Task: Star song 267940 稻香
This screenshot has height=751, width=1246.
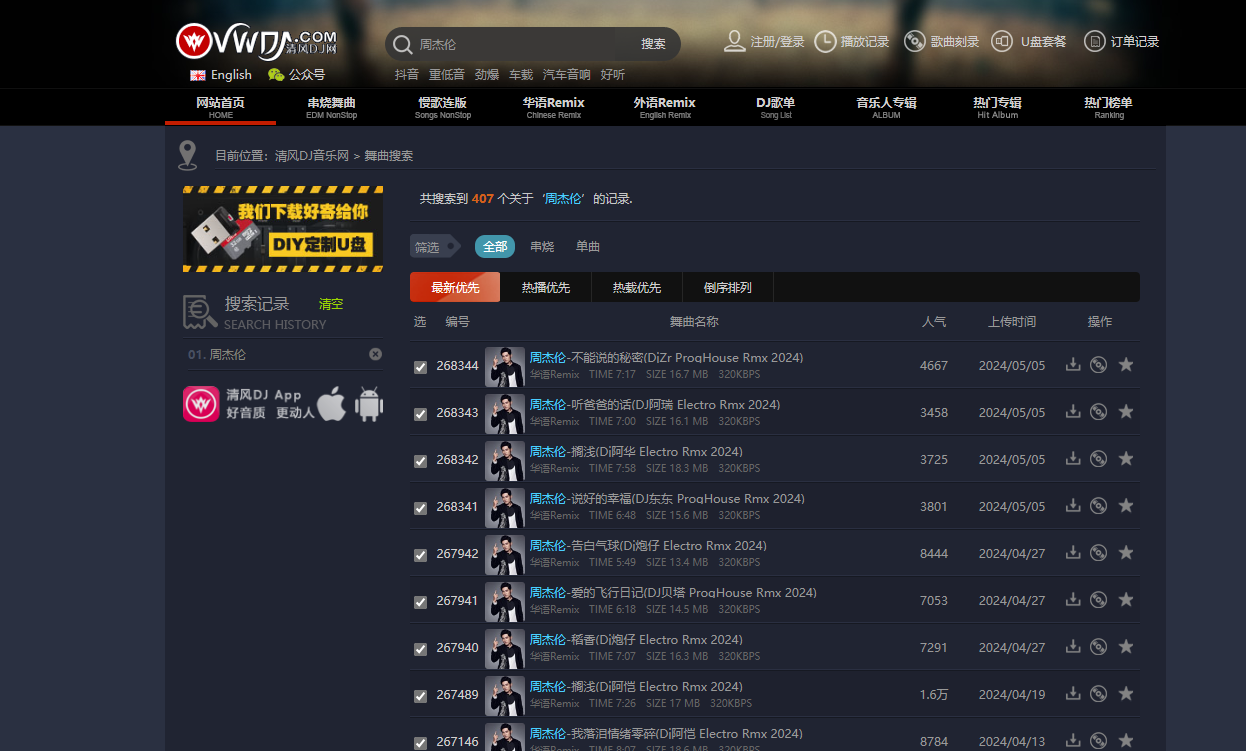Action: (x=1126, y=647)
